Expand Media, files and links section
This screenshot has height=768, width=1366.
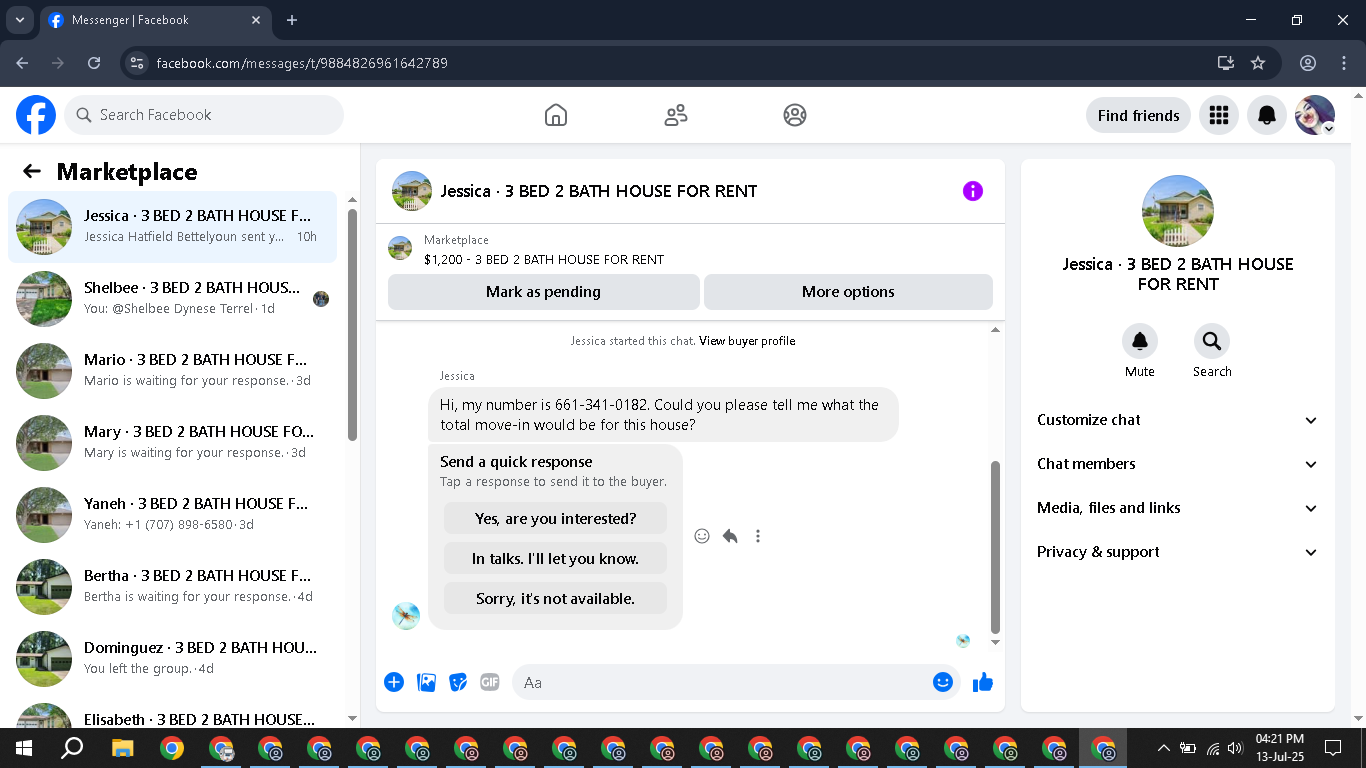coord(1177,508)
